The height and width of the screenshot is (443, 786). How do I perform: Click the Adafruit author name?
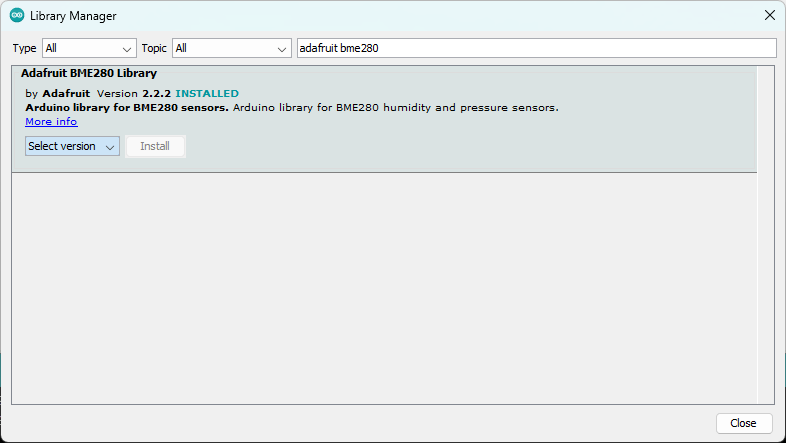[x=66, y=94]
